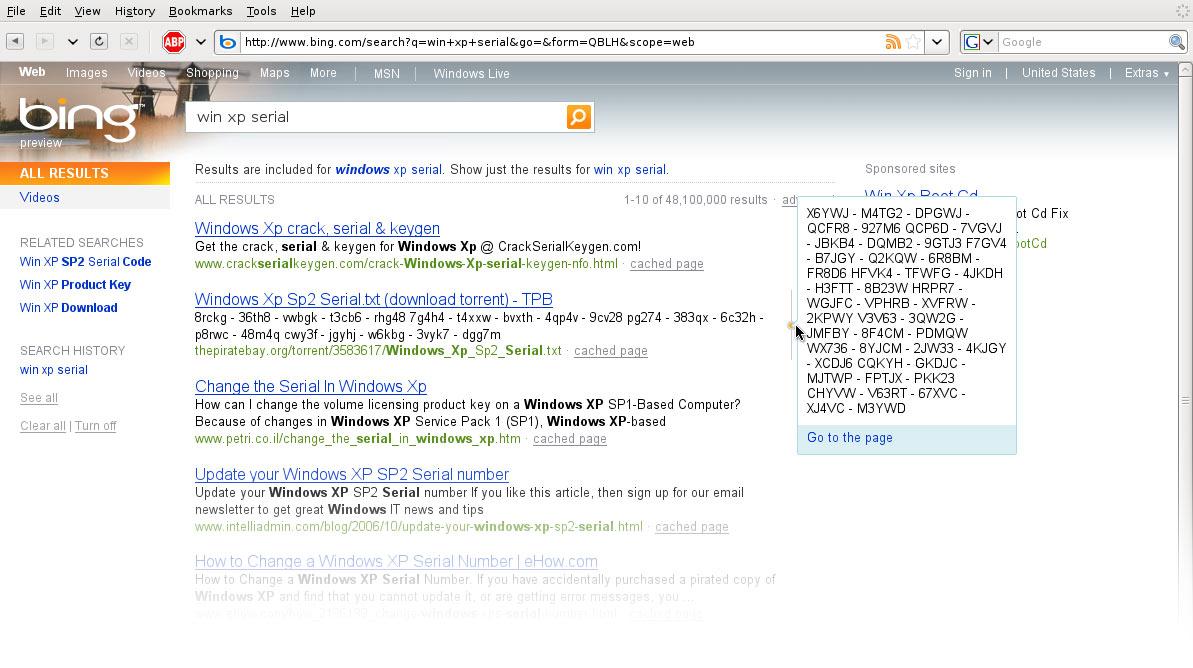Click the Adblock Plus ABP icon
1193x668 pixels.
(x=174, y=42)
